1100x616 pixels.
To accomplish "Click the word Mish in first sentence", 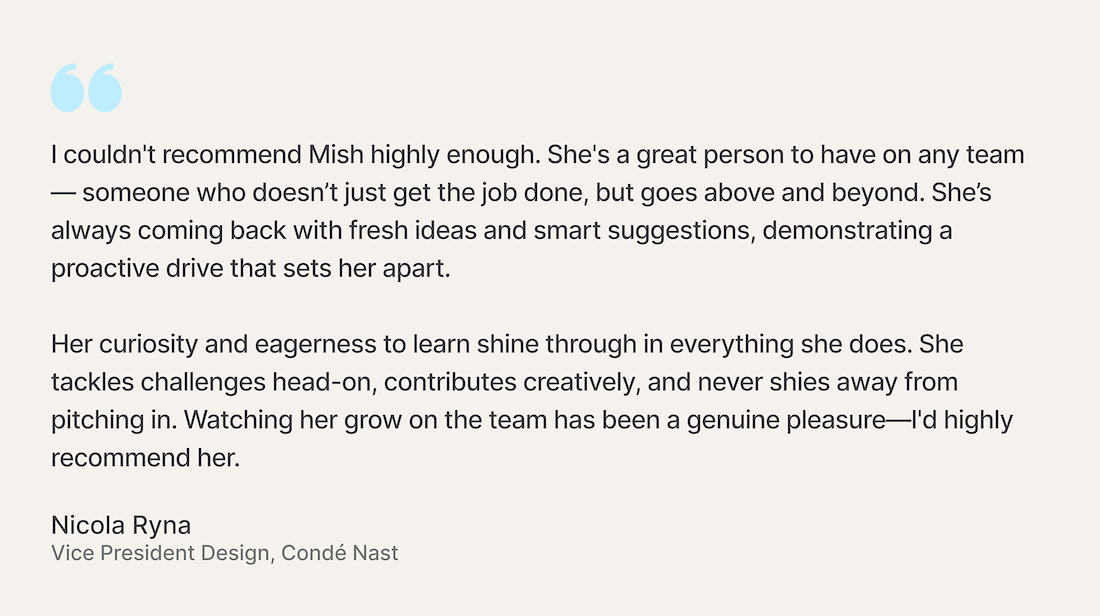I will pos(336,154).
